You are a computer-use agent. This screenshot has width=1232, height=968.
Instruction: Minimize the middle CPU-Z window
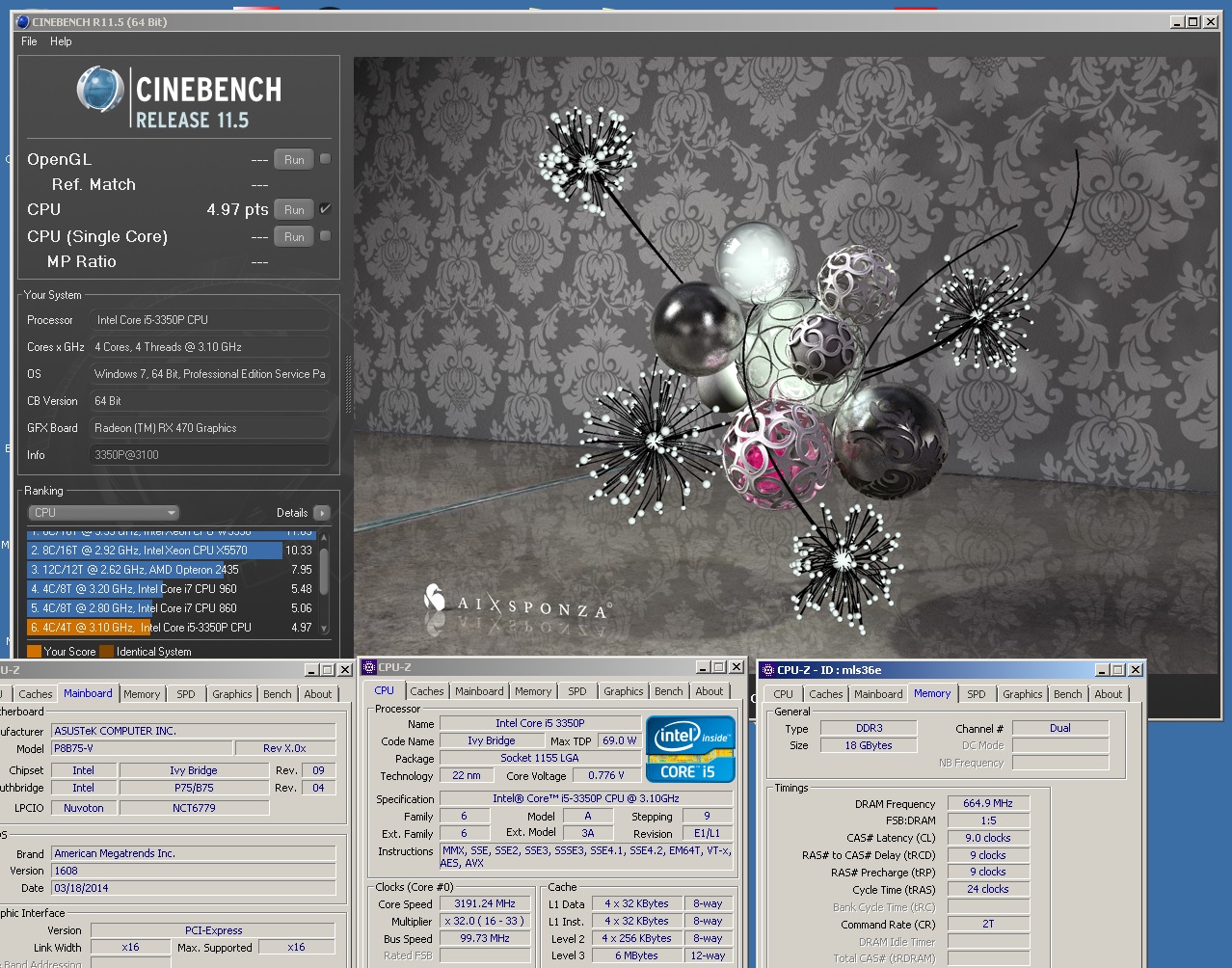coord(704,667)
